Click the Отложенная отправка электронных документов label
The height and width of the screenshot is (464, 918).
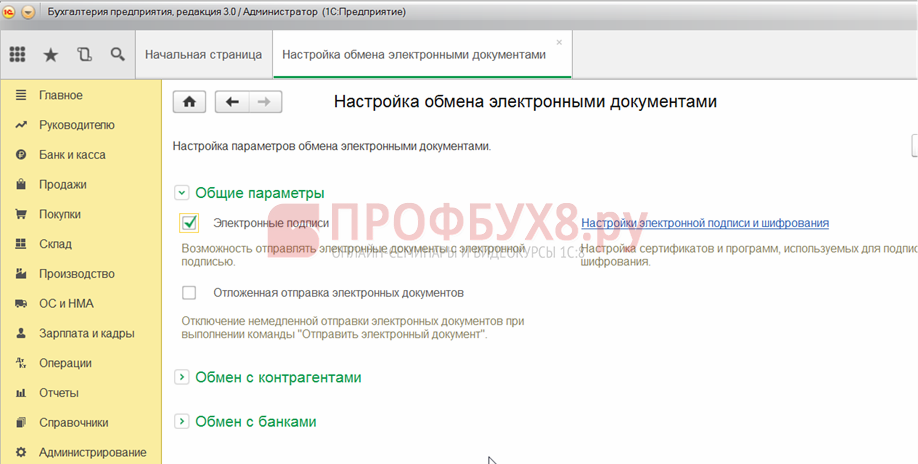click(x=338, y=293)
